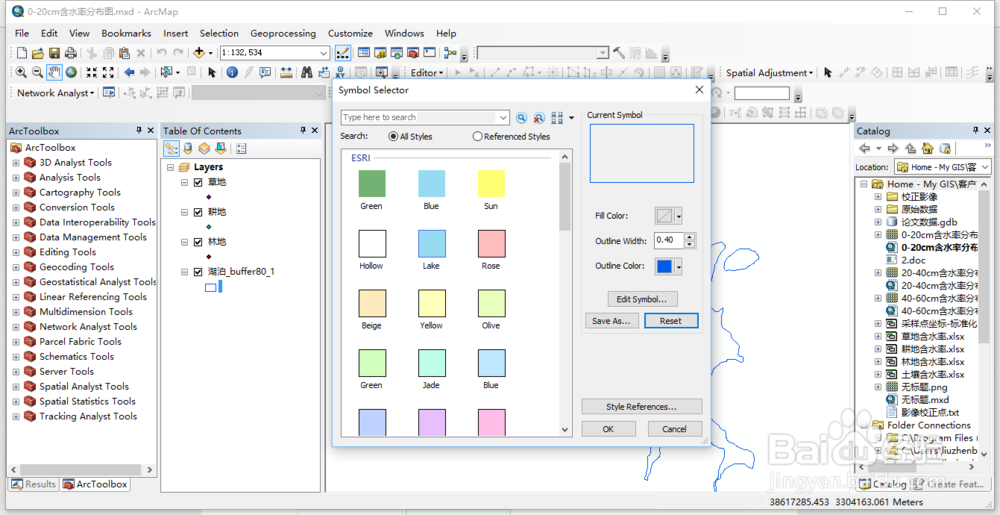Open the Go To XY tool
This screenshot has height=515, width=1000.
pyautogui.click(x=341, y=72)
